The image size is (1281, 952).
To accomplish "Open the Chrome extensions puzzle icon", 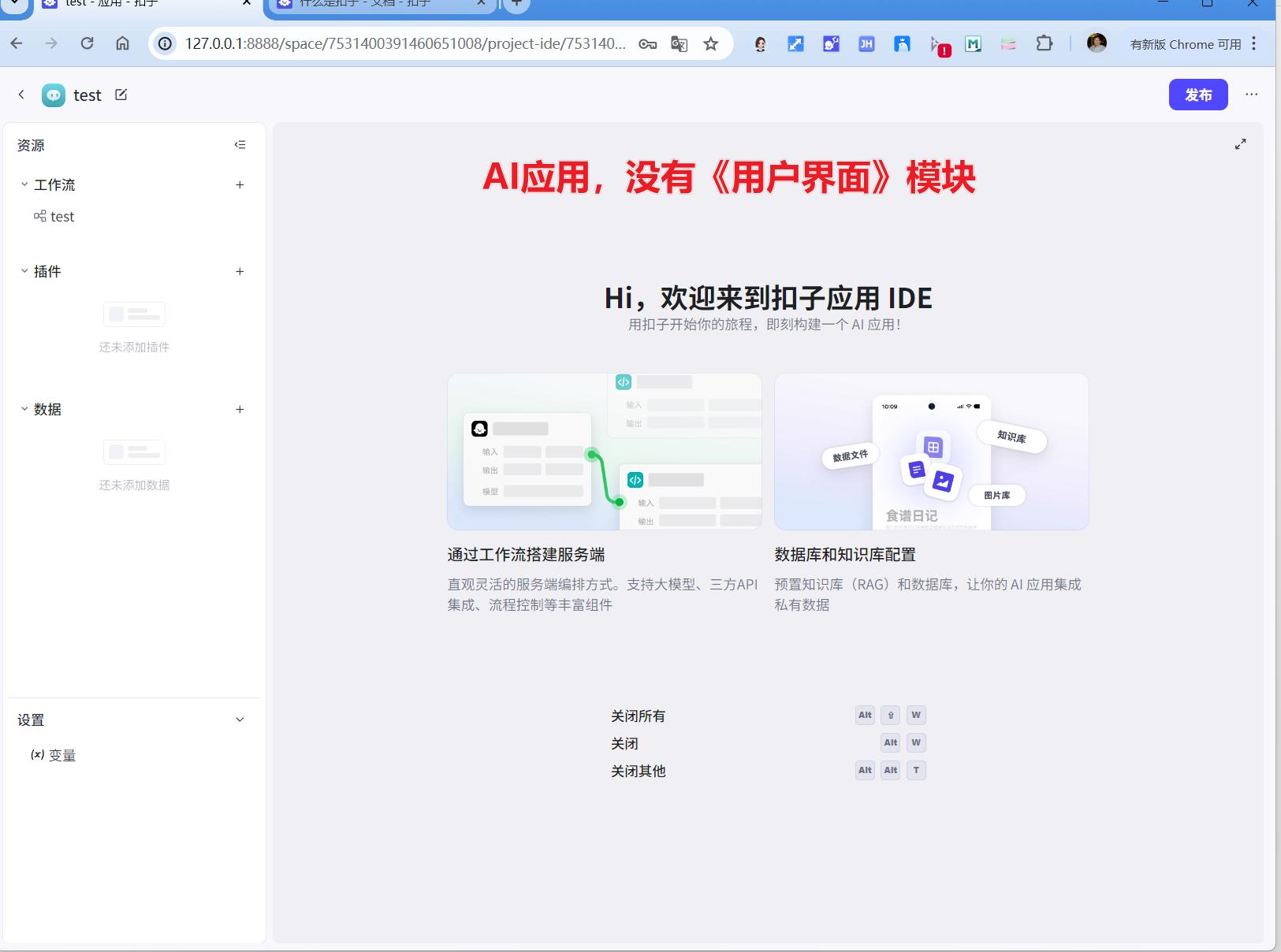I will [x=1045, y=43].
